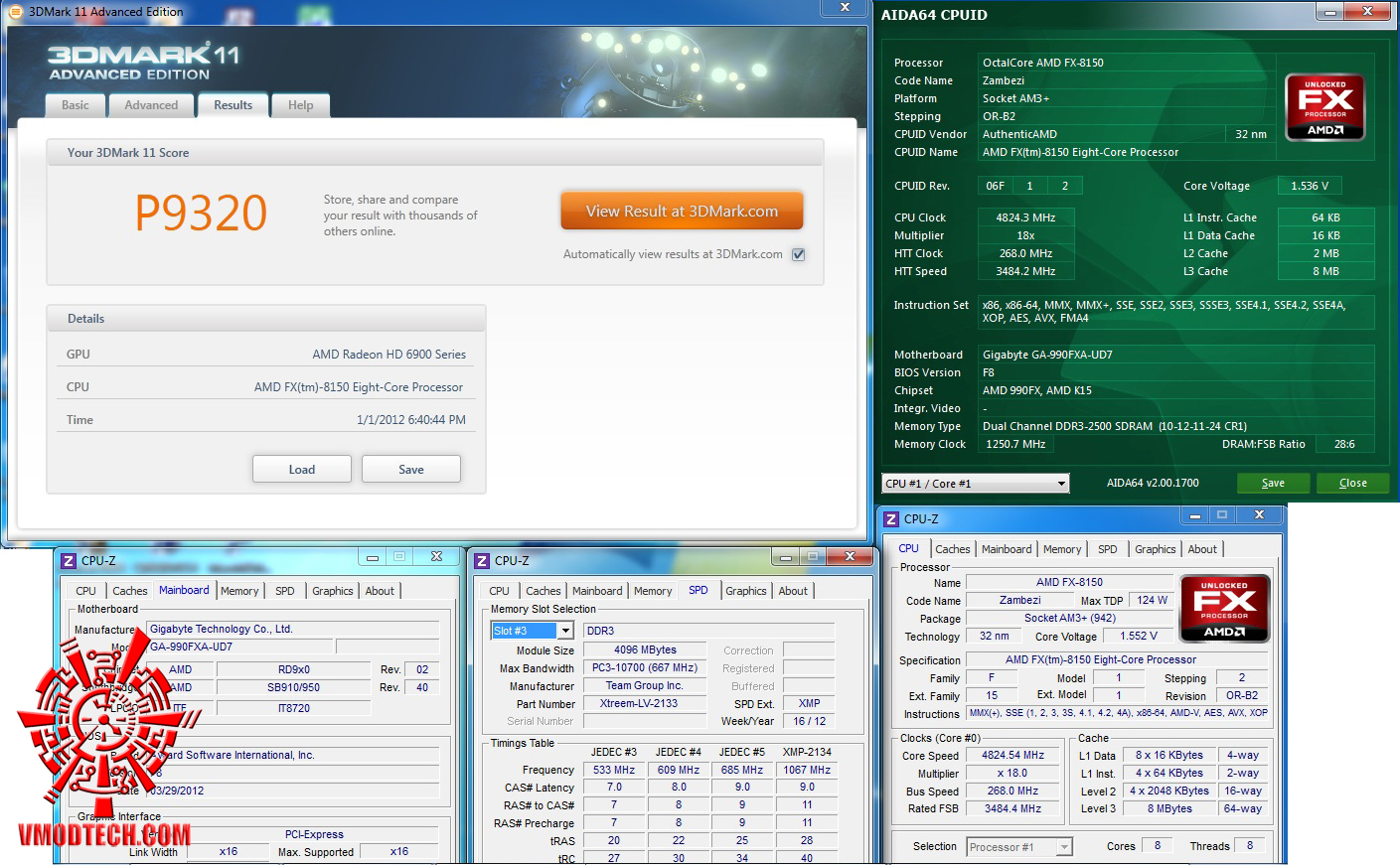Screen dimensions: 1400x865
Task: Click the Threads count field in CPU-Z
Action: pos(1250,846)
